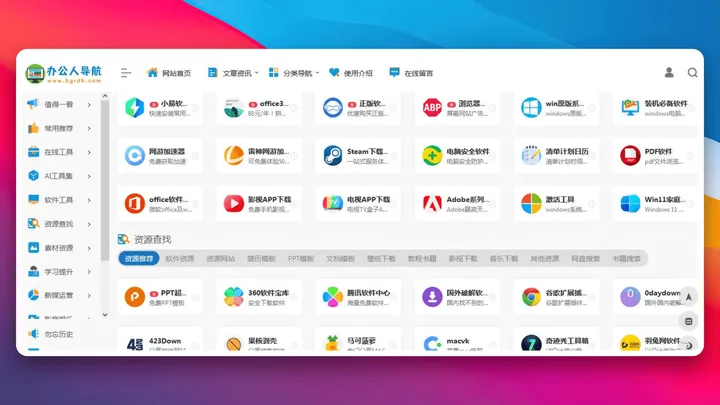Image resolution: width=720 pixels, height=405 pixels.
Task: Open the macvk resource card
Action: 457,340
